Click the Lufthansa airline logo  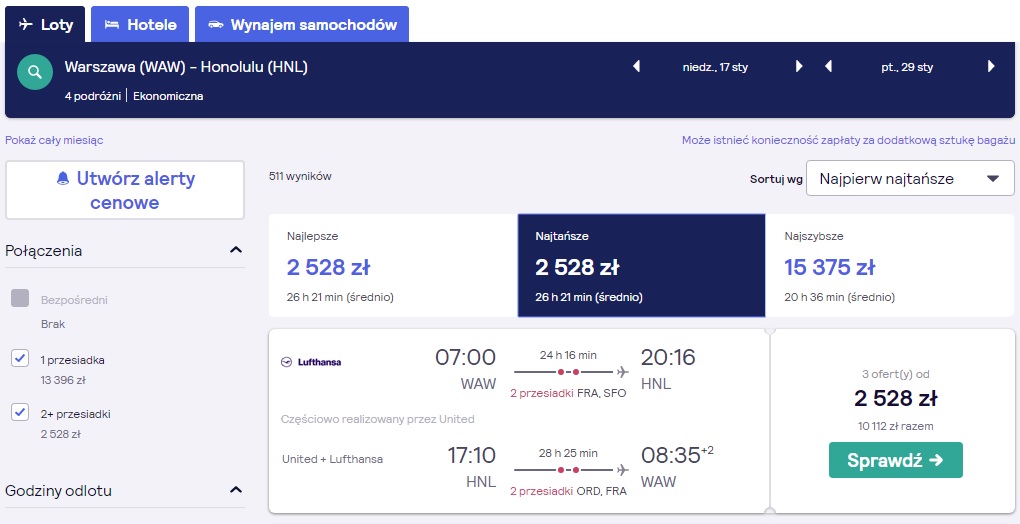(x=311, y=362)
